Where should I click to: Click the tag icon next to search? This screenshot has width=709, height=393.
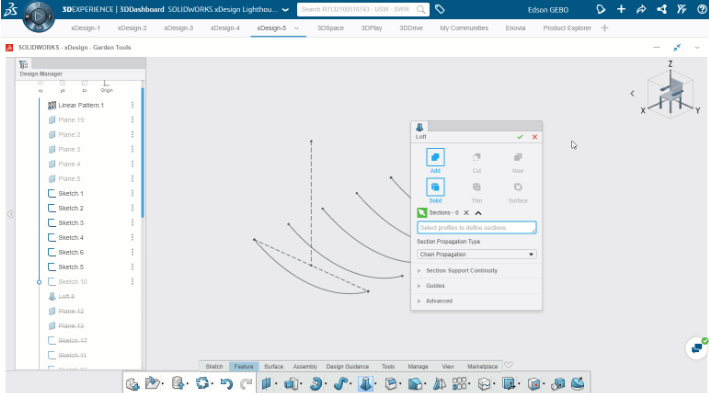tap(440, 9)
